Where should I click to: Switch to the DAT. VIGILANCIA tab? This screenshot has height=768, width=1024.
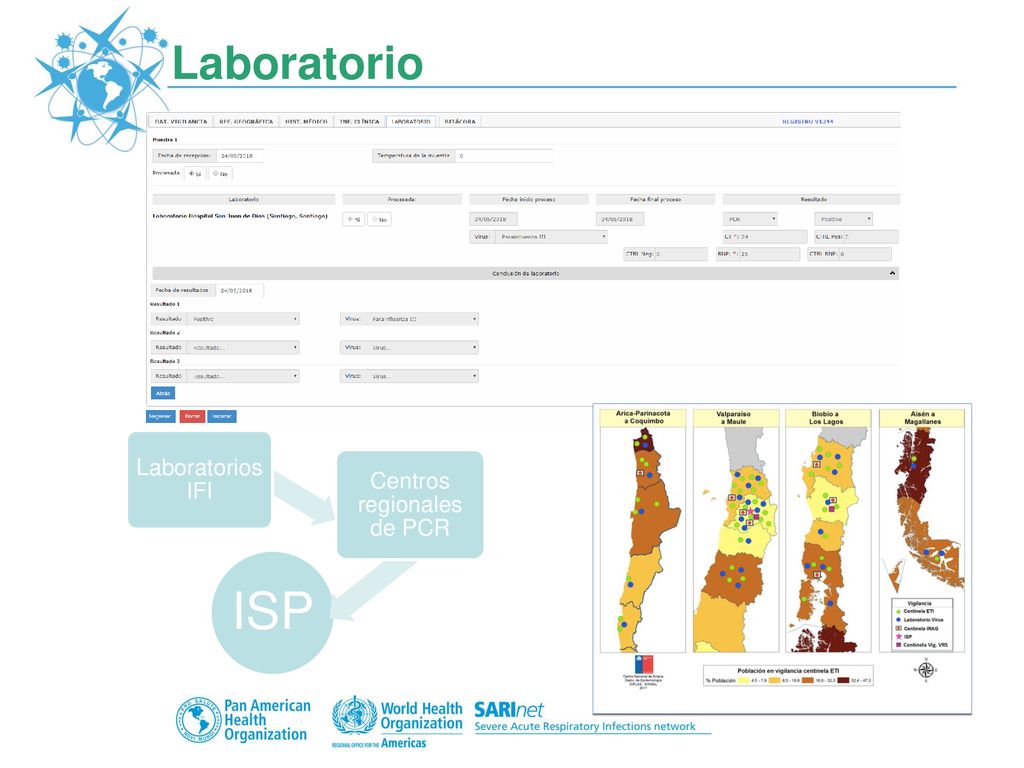coord(180,121)
